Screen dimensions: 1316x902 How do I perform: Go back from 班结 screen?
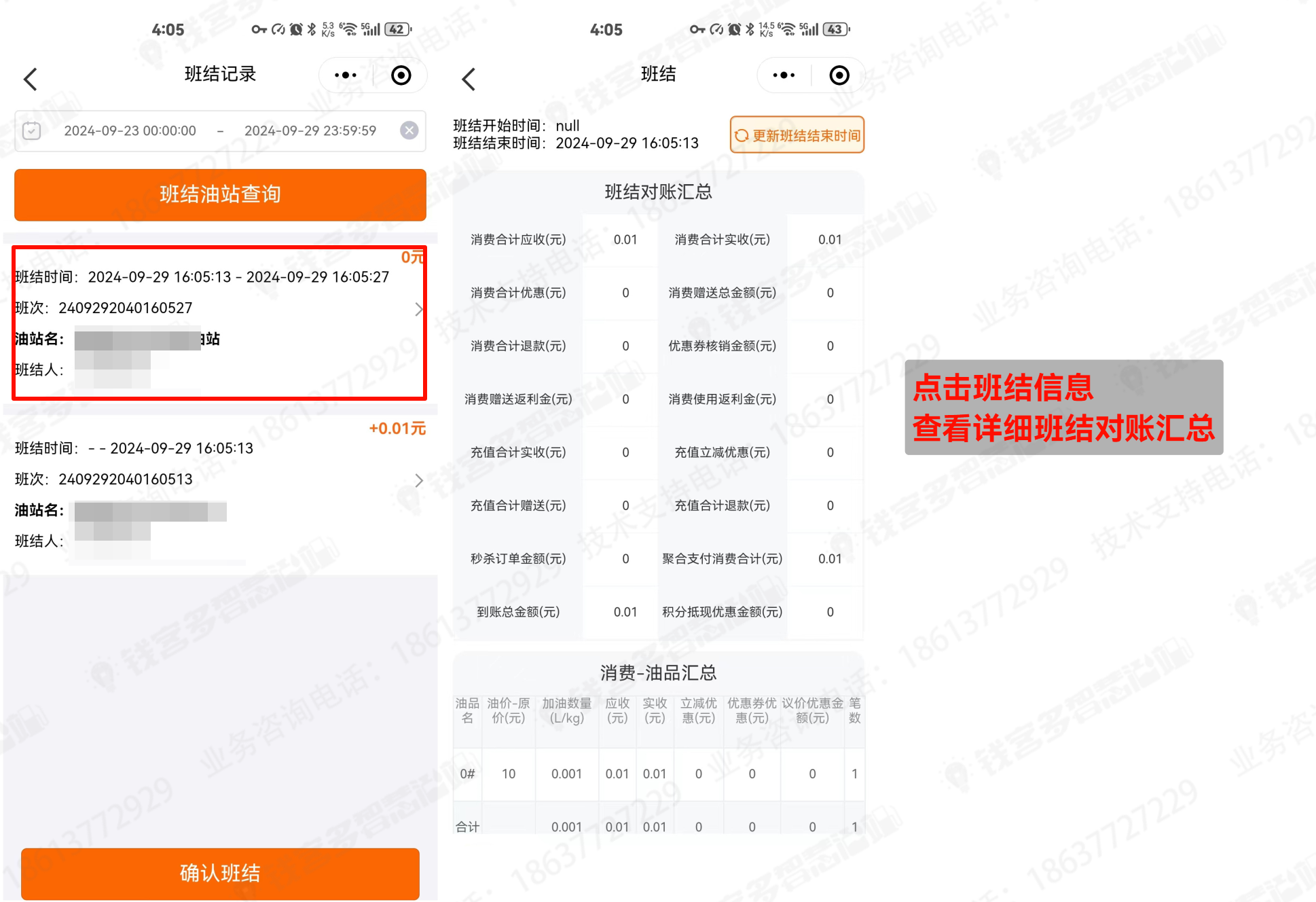point(469,79)
